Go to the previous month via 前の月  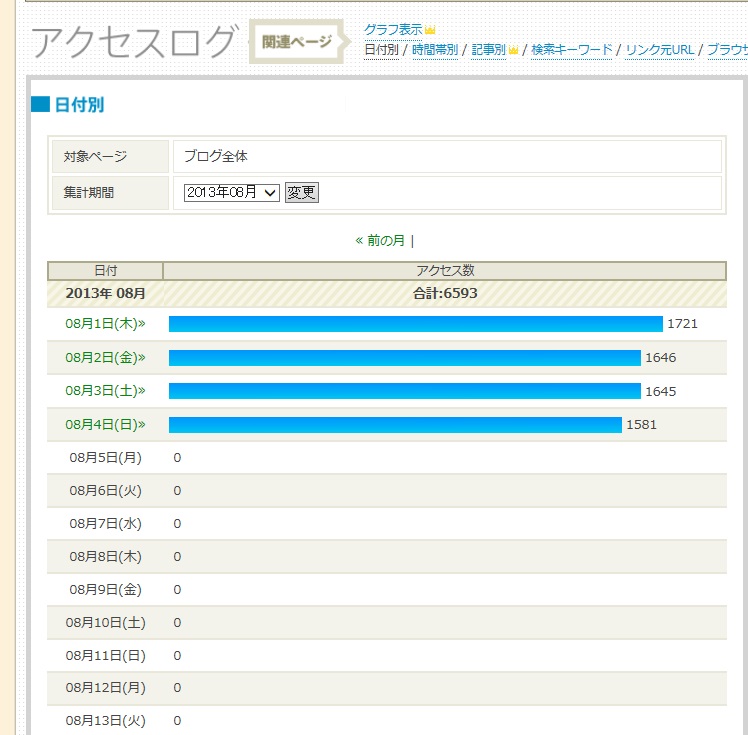click(380, 241)
